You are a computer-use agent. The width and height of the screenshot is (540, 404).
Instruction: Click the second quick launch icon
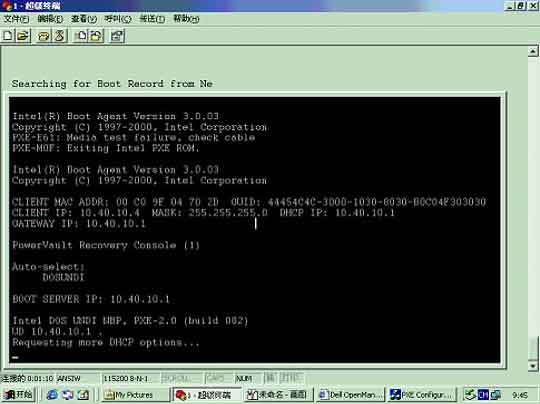coord(68,395)
